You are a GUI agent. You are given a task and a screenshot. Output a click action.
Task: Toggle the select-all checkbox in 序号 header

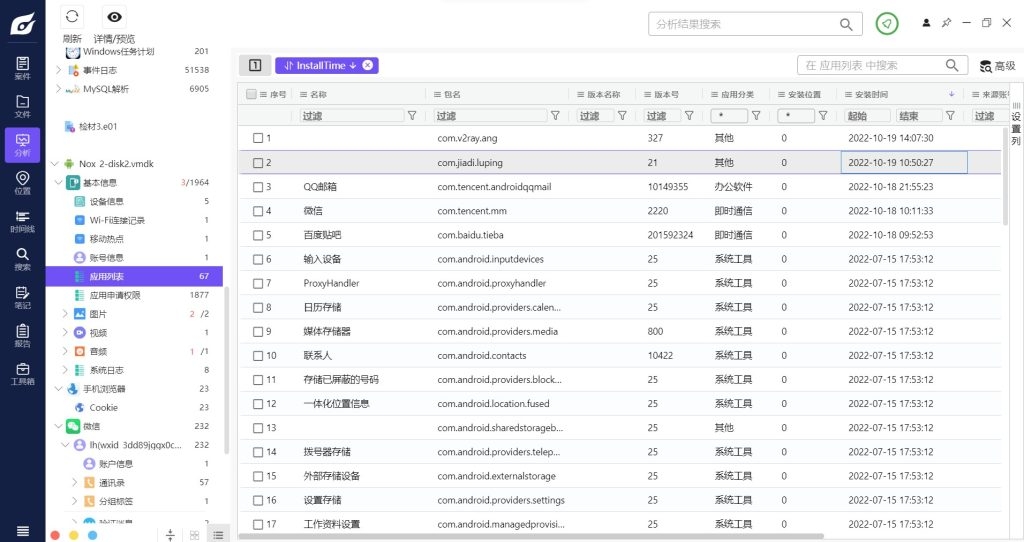tap(251, 94)
